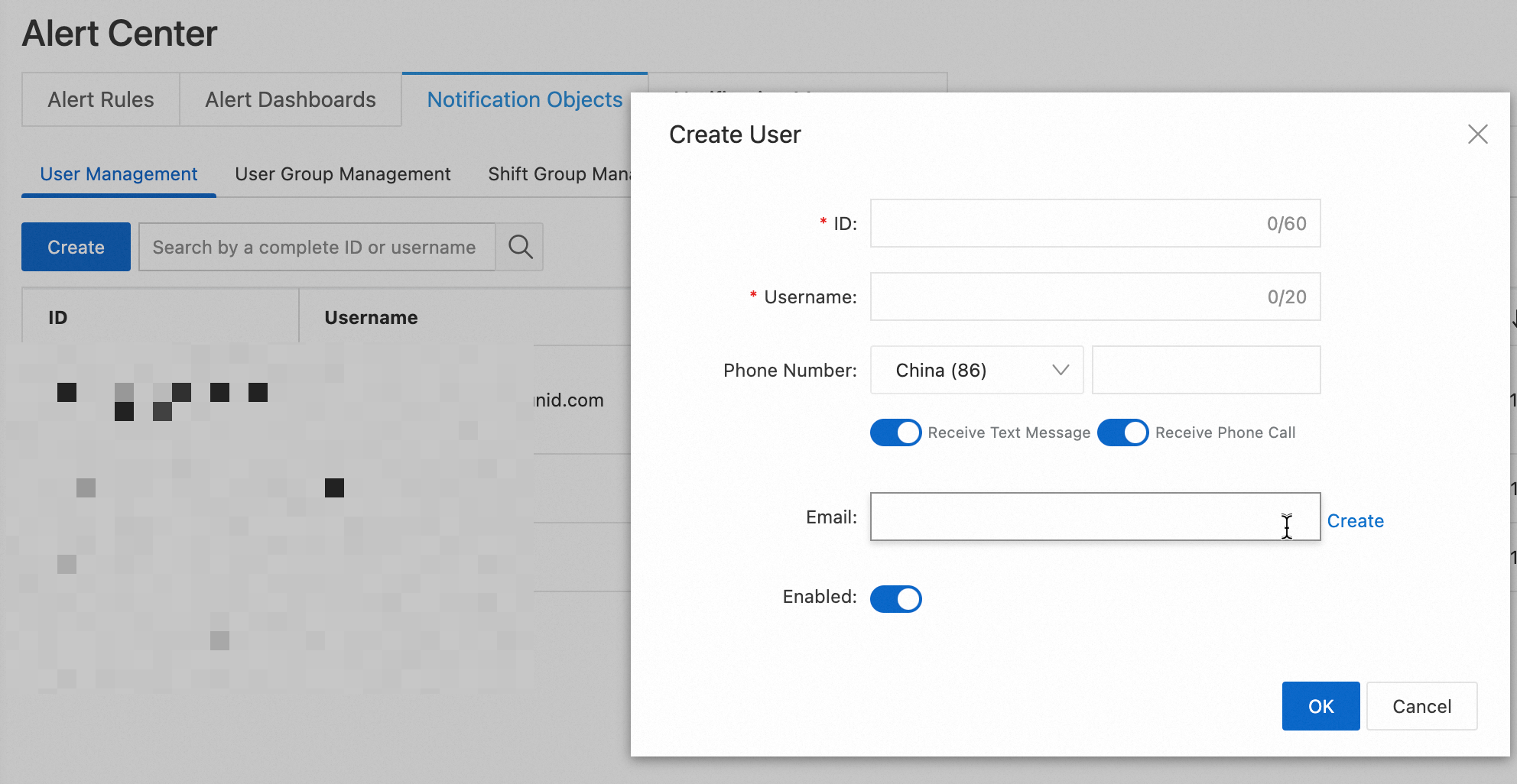Viewport: 1517px width, 784px height.
Task: Click the ID column header
Action: (161, 317)
